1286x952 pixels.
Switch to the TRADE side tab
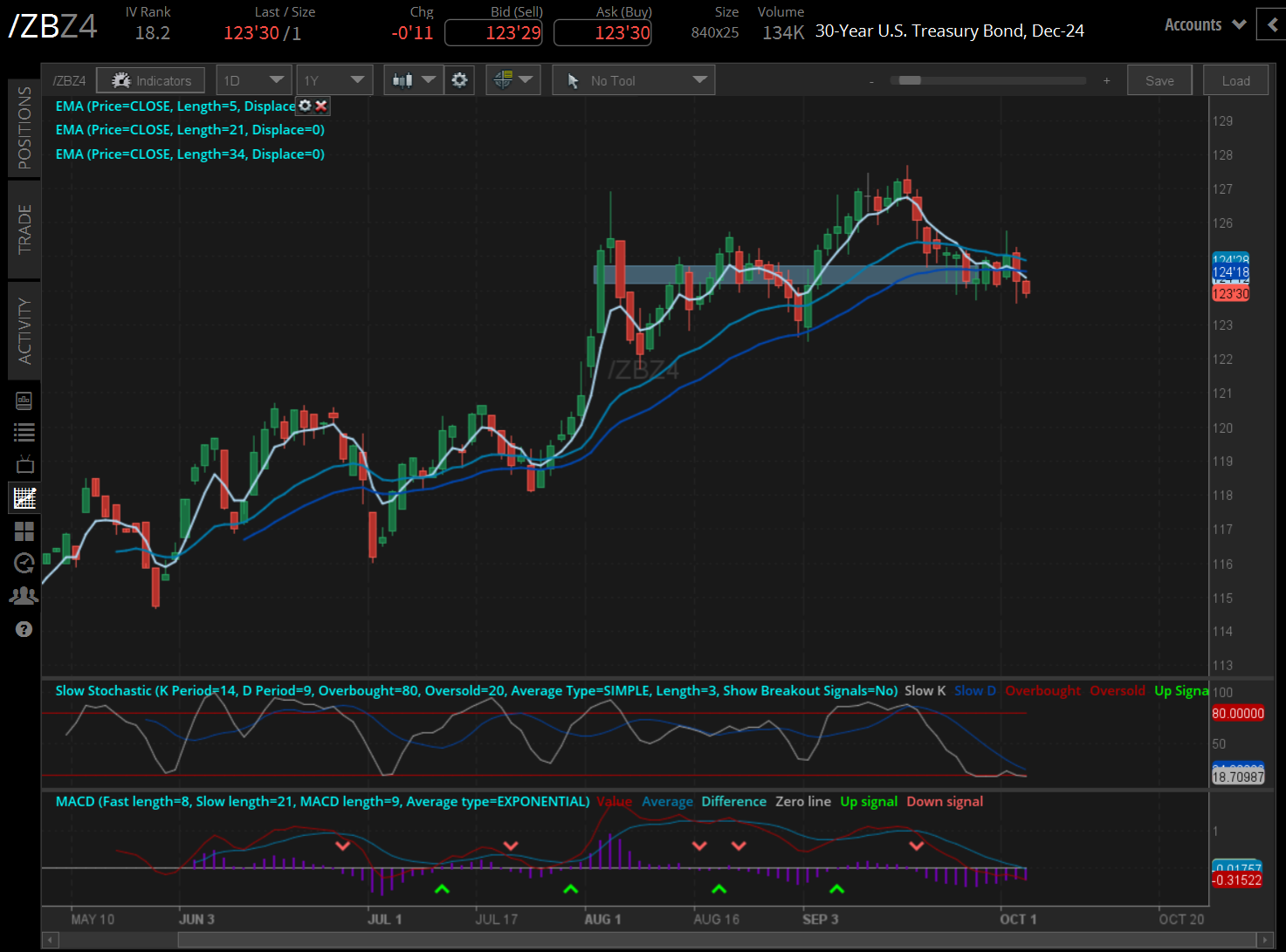pos(24,229)
